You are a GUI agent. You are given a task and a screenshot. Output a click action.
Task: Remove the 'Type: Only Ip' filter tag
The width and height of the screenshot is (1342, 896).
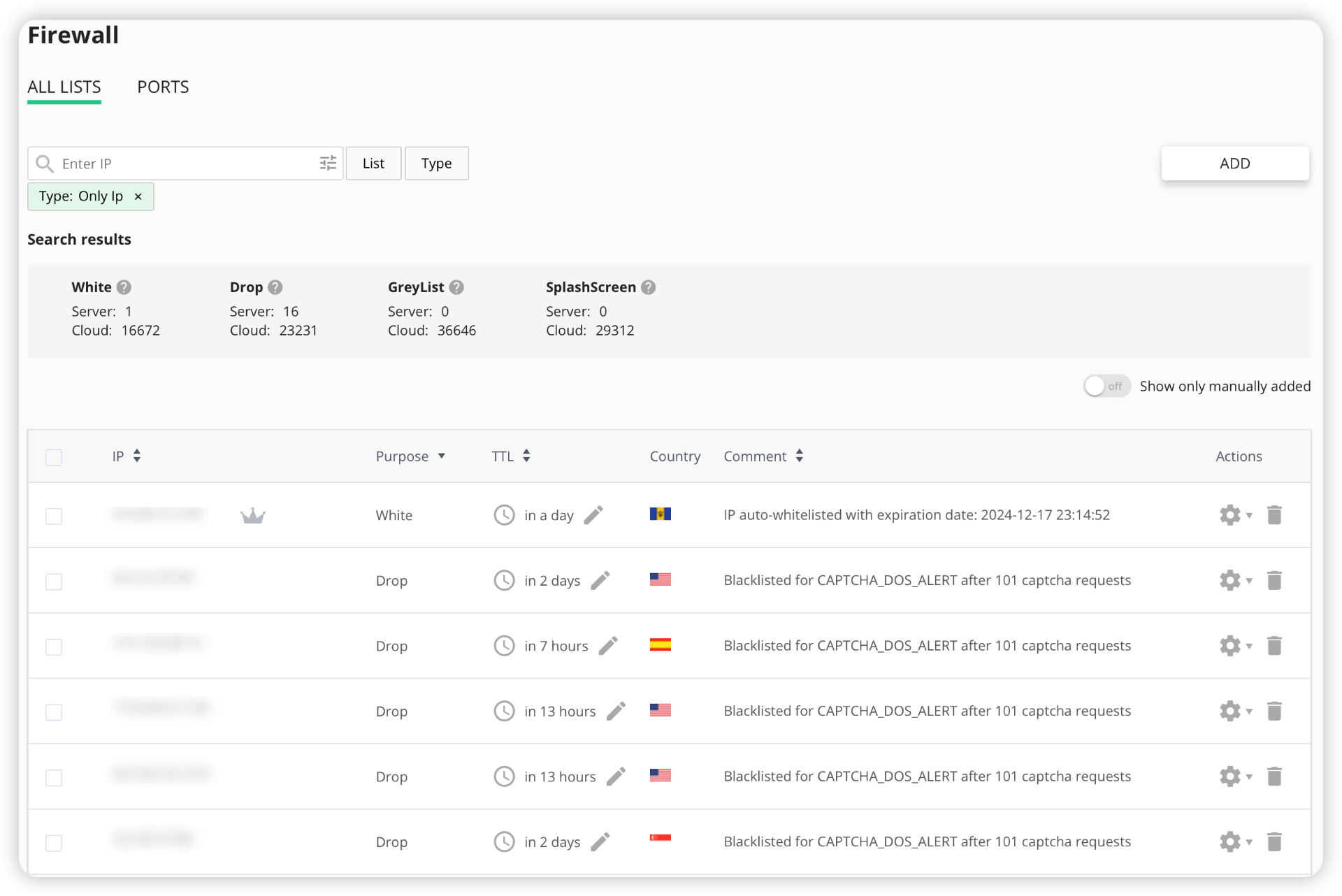(x=138, y=196)
